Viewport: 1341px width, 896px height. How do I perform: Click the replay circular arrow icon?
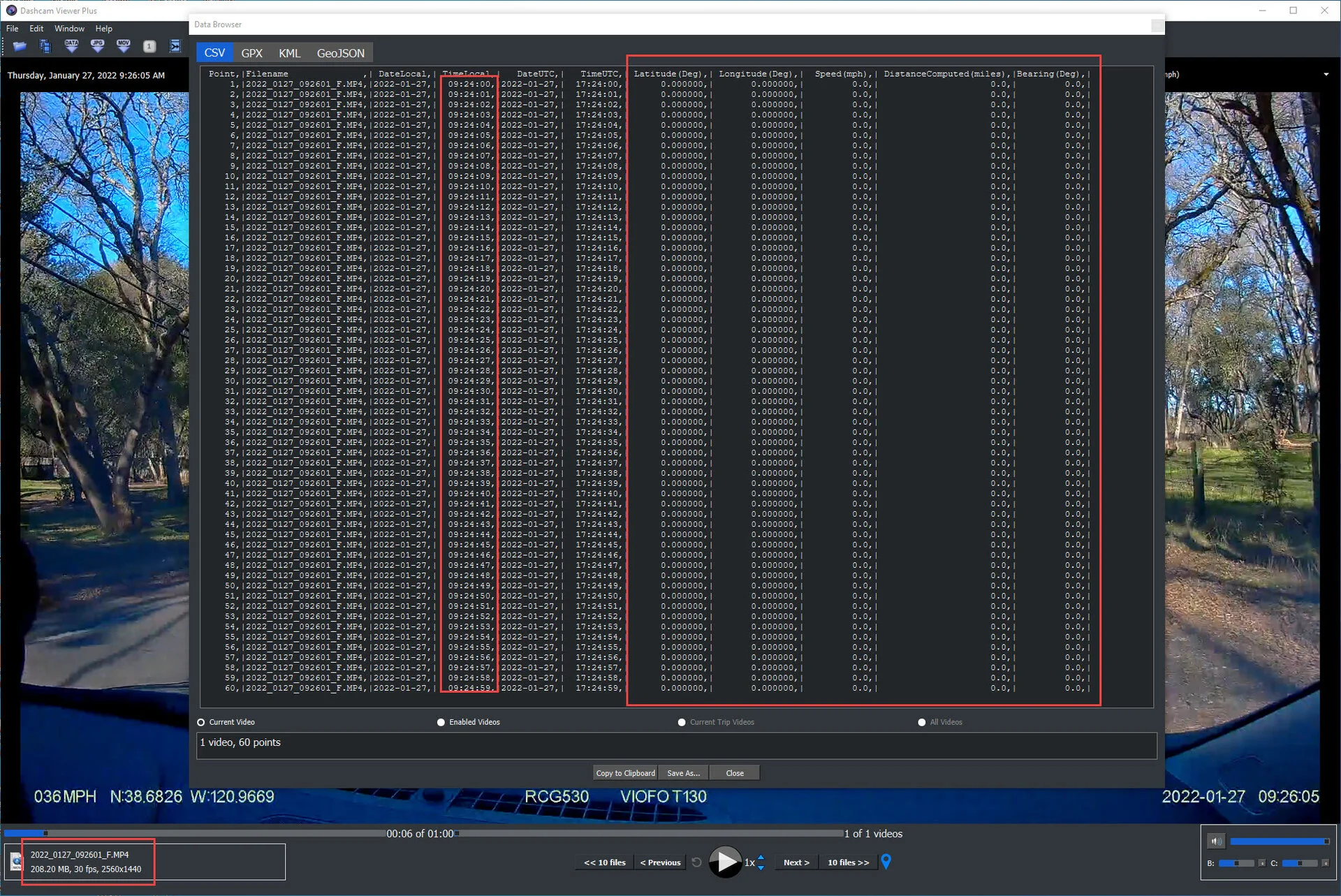(696, 862)
